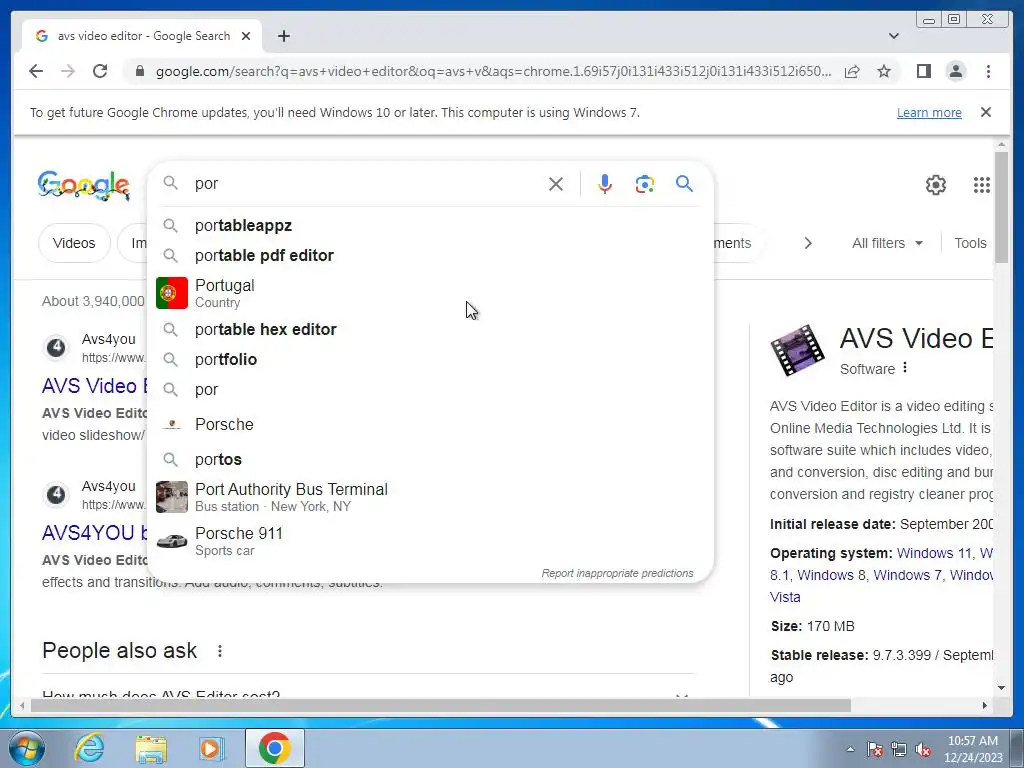This screenshot has height=768, width=1024.
Task: Select the portos suggestion
Action: [431, 460]
